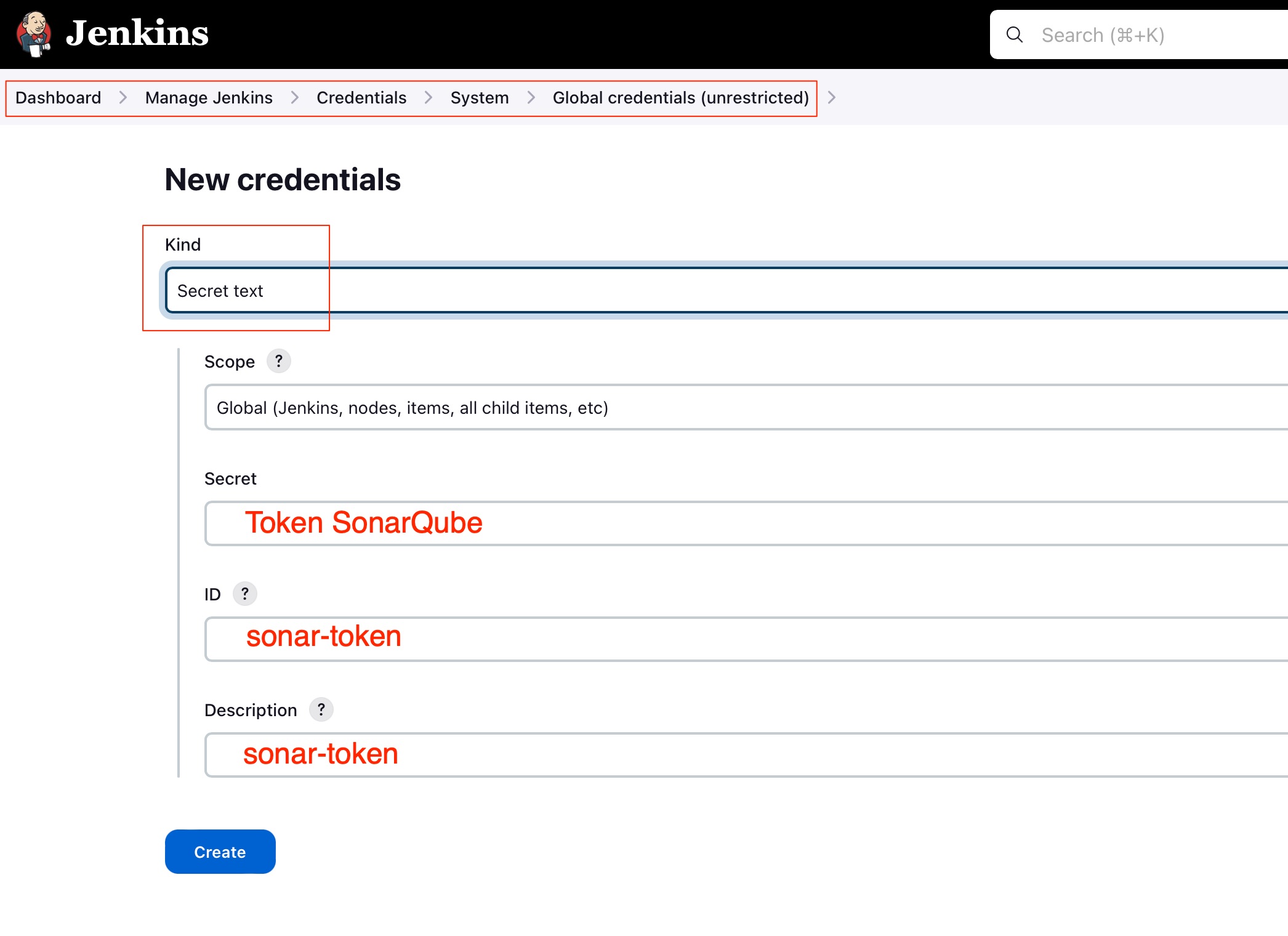The height and width of the screenshot is (936, 1288).
Task: Click the Jenkins title text
Action: click(137, 34)
